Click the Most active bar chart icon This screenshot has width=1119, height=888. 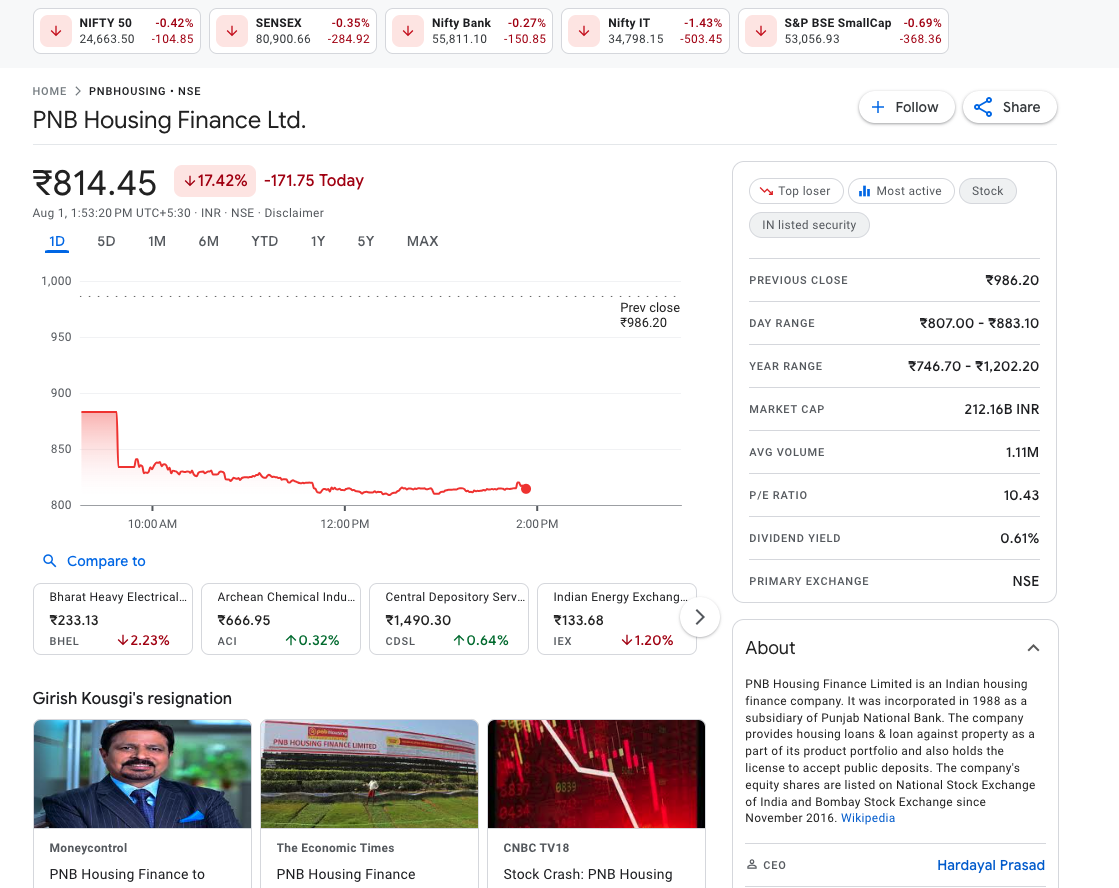point(864,191)
